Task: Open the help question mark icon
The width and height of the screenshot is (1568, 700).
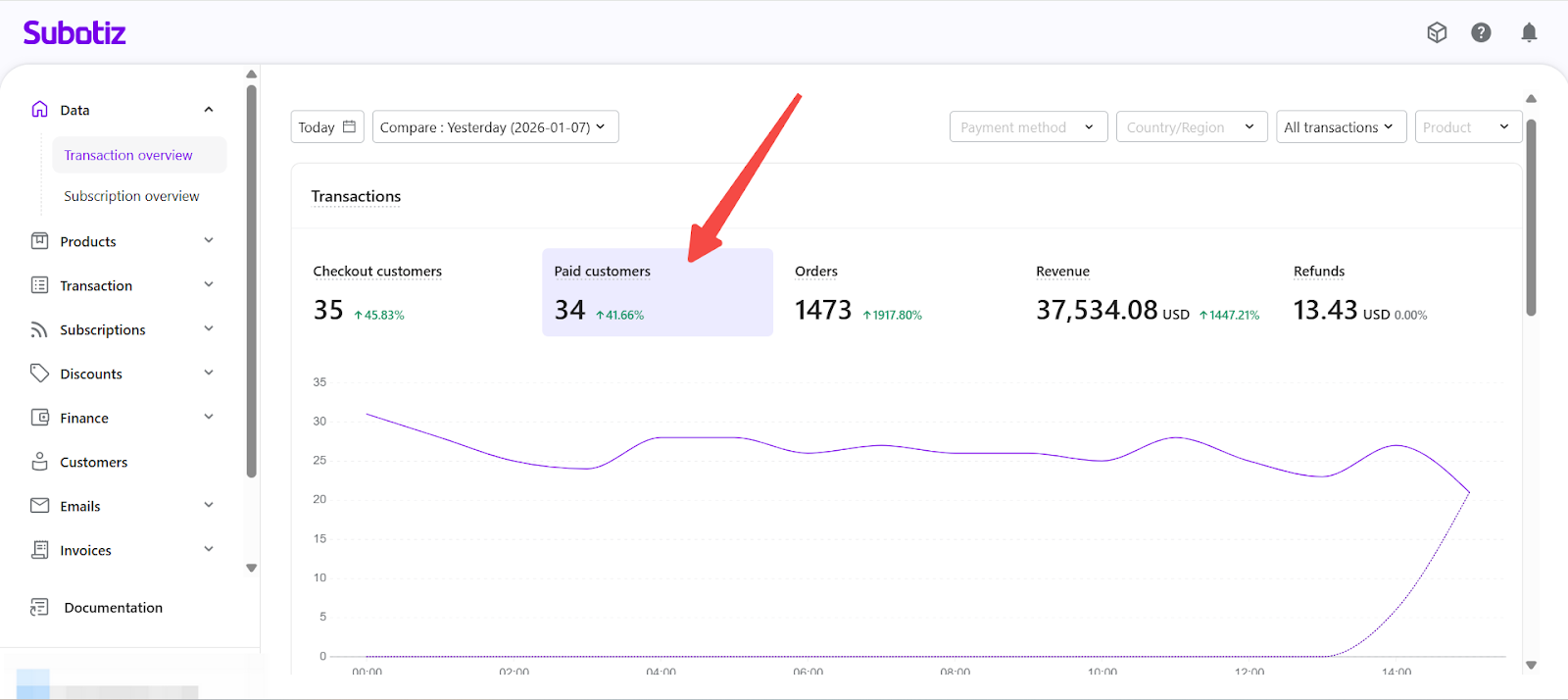Action: pos(1481,33)
